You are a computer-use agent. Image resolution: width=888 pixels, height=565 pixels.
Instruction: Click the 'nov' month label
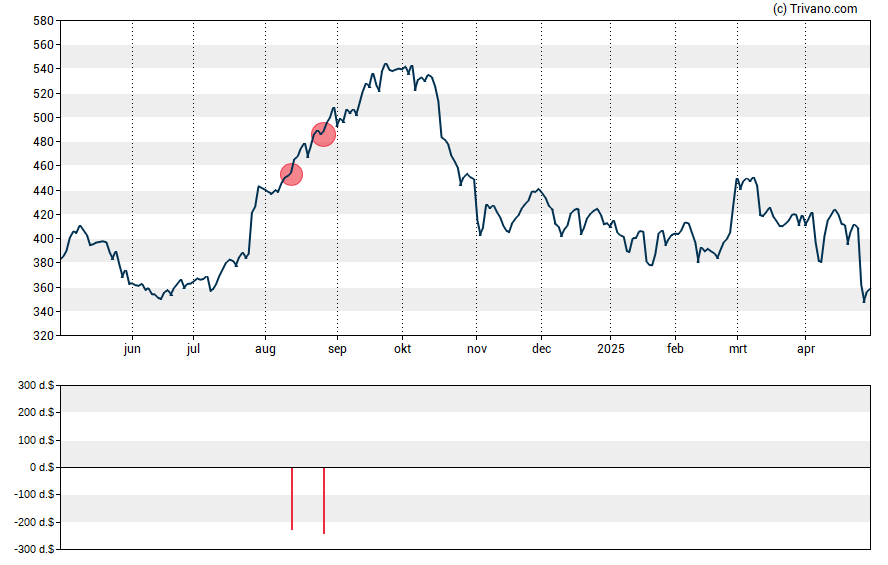pos(477,349)
